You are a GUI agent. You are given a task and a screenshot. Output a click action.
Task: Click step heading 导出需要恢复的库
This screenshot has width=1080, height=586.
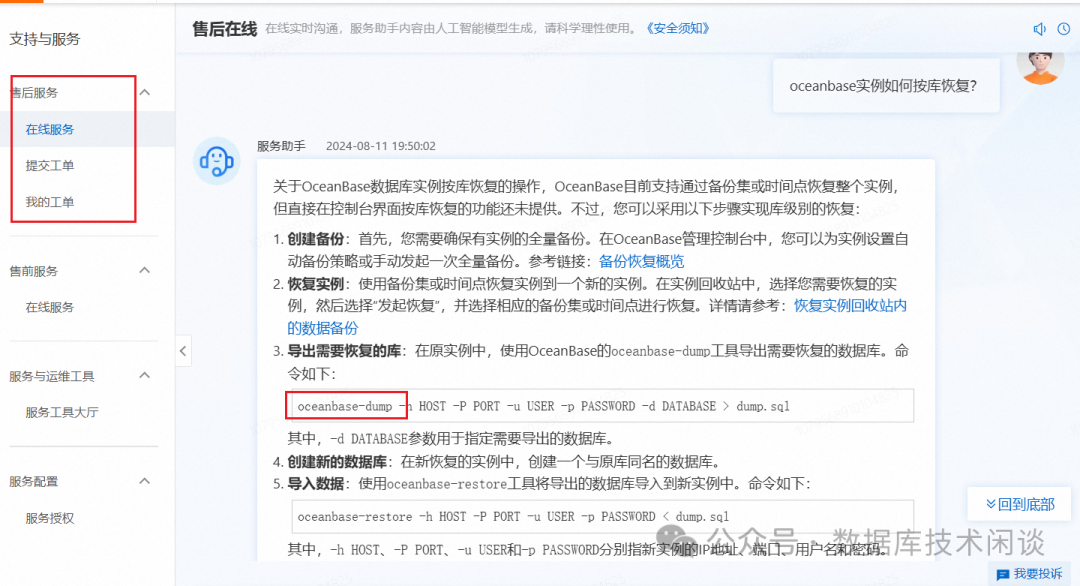point(344,351)
